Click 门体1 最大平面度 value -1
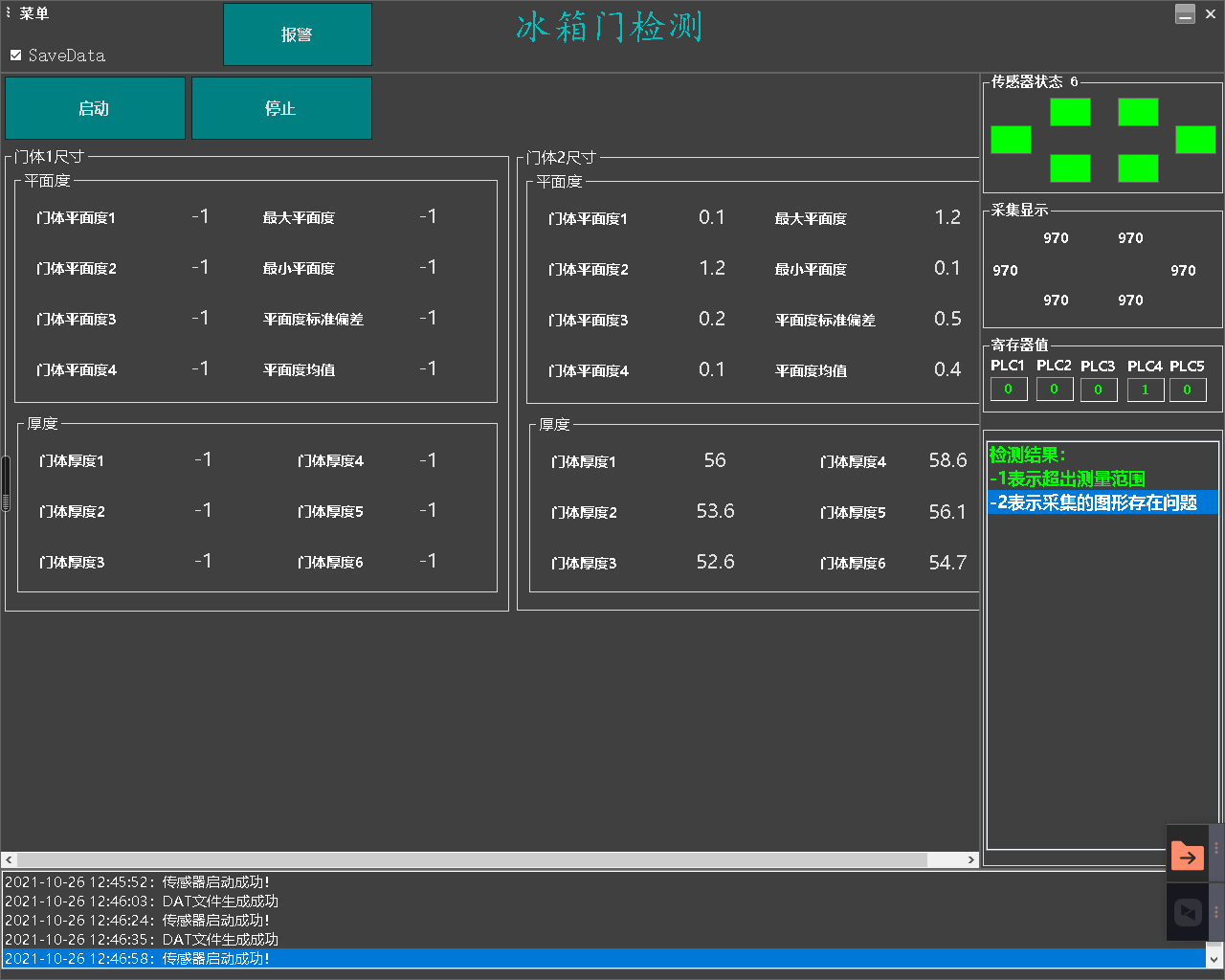1225x980 pixels. (x=428, y=216)
